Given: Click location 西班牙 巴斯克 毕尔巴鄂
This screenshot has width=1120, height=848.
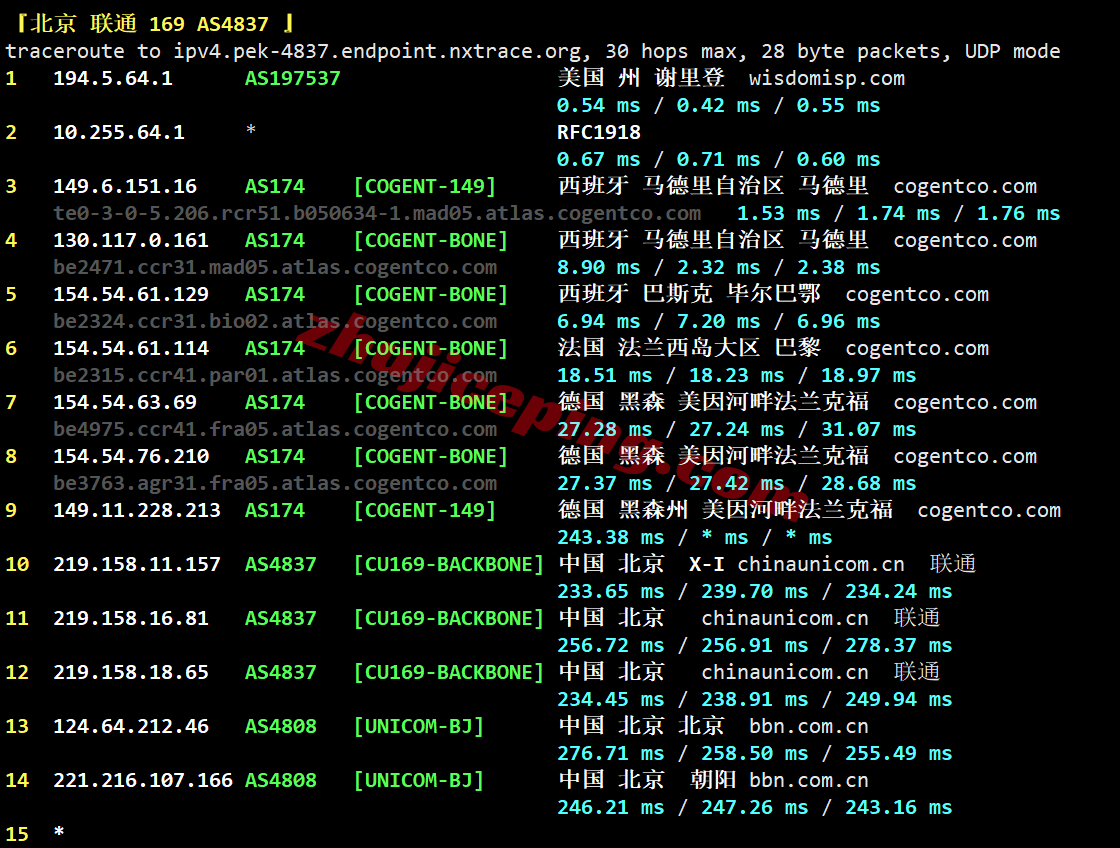Looking at the screenshot, I should [689, 294].
